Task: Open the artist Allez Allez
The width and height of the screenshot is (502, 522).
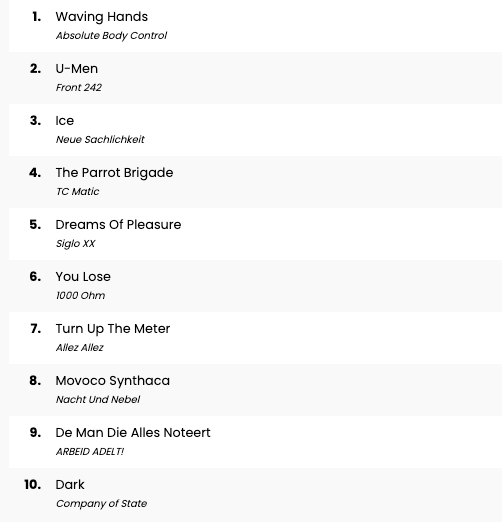Action: coord(79,347)
